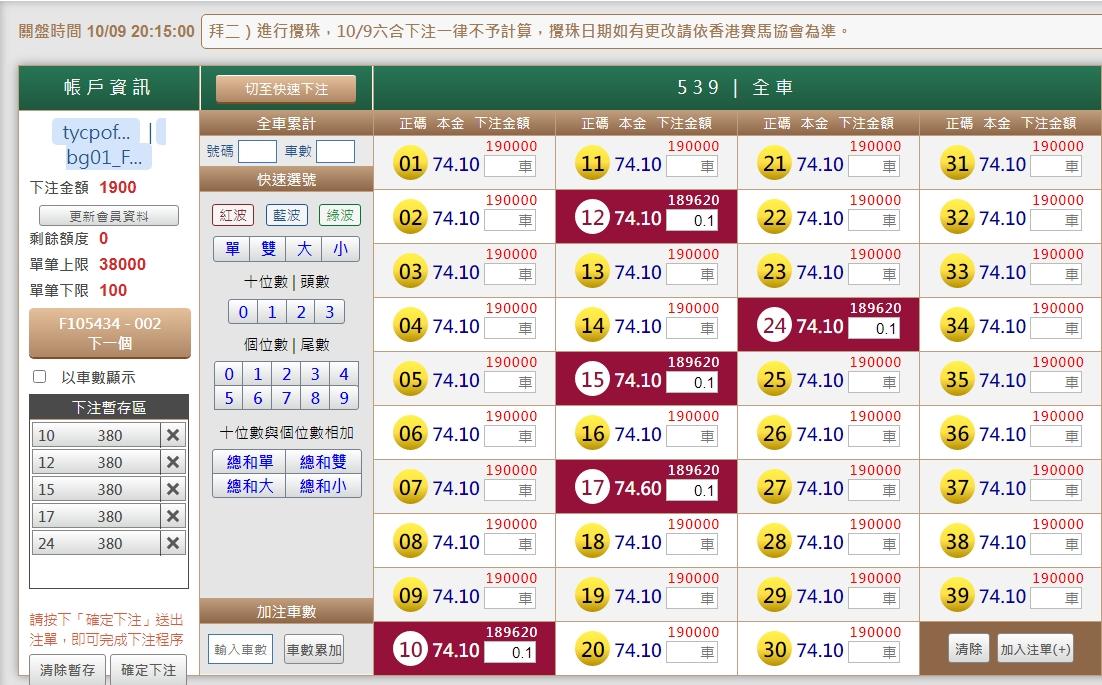This screenshot has height=685, width=1102.
Task: Click the bet amount field for number 22
Action: coord(874,221)
